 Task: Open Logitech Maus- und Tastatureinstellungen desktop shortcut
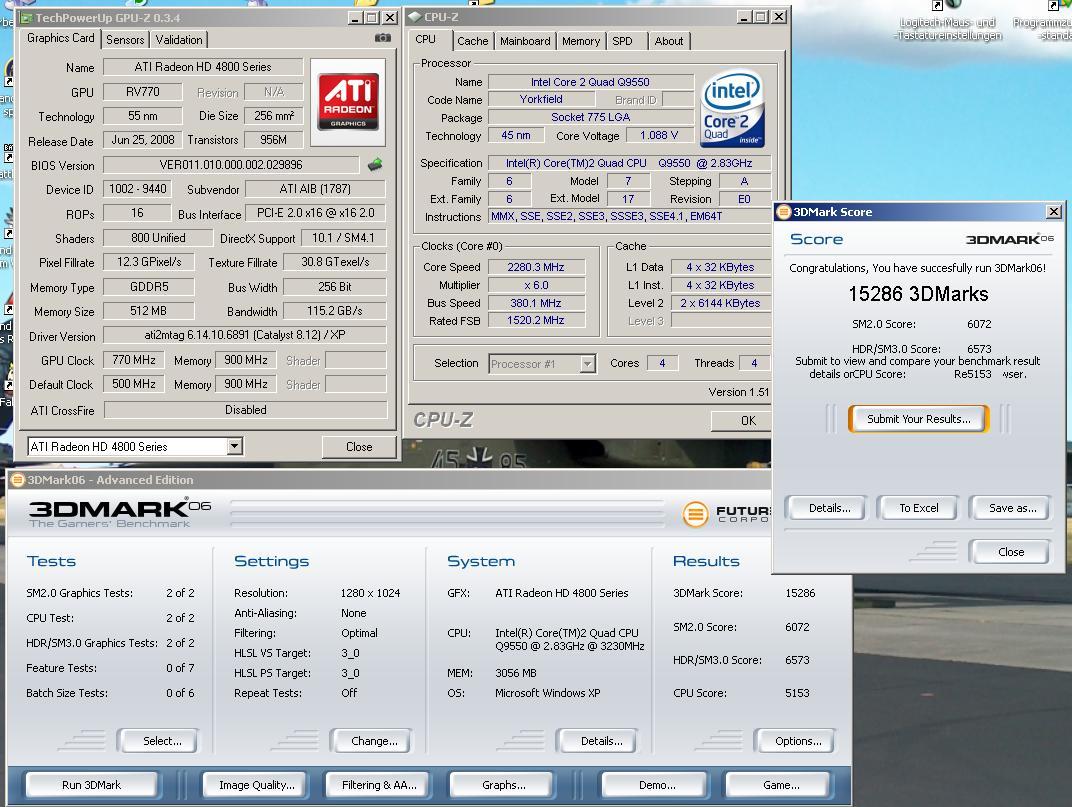click(948, 23)
